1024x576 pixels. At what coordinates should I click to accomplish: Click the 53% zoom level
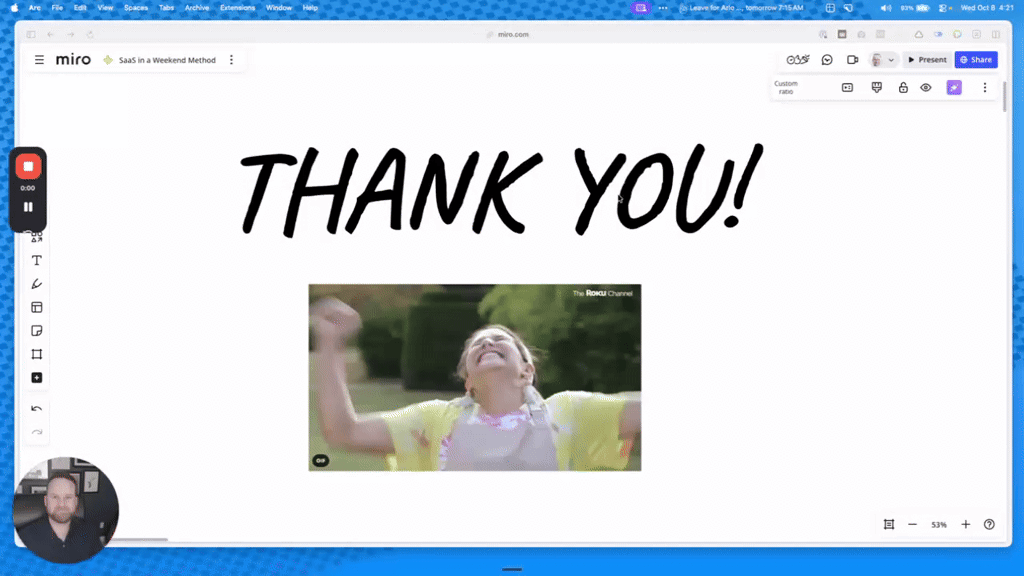[939, 524]
